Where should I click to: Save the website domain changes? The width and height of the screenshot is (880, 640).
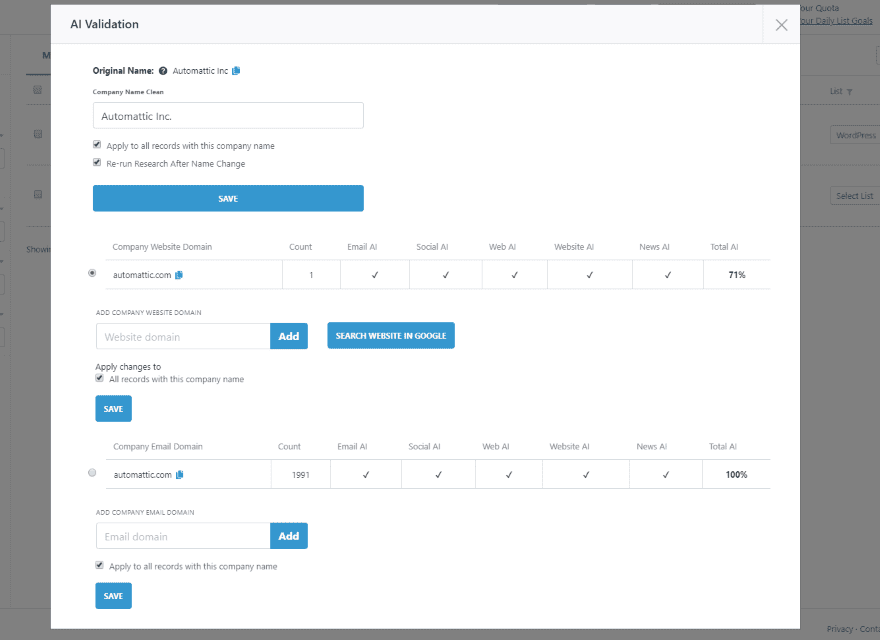click(113, 409)
